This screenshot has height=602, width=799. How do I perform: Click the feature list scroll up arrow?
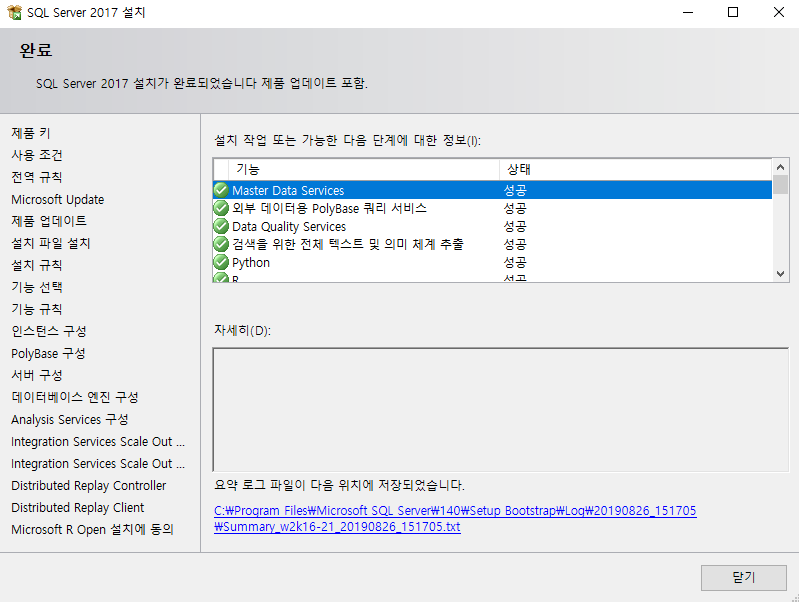coord(780,167)
